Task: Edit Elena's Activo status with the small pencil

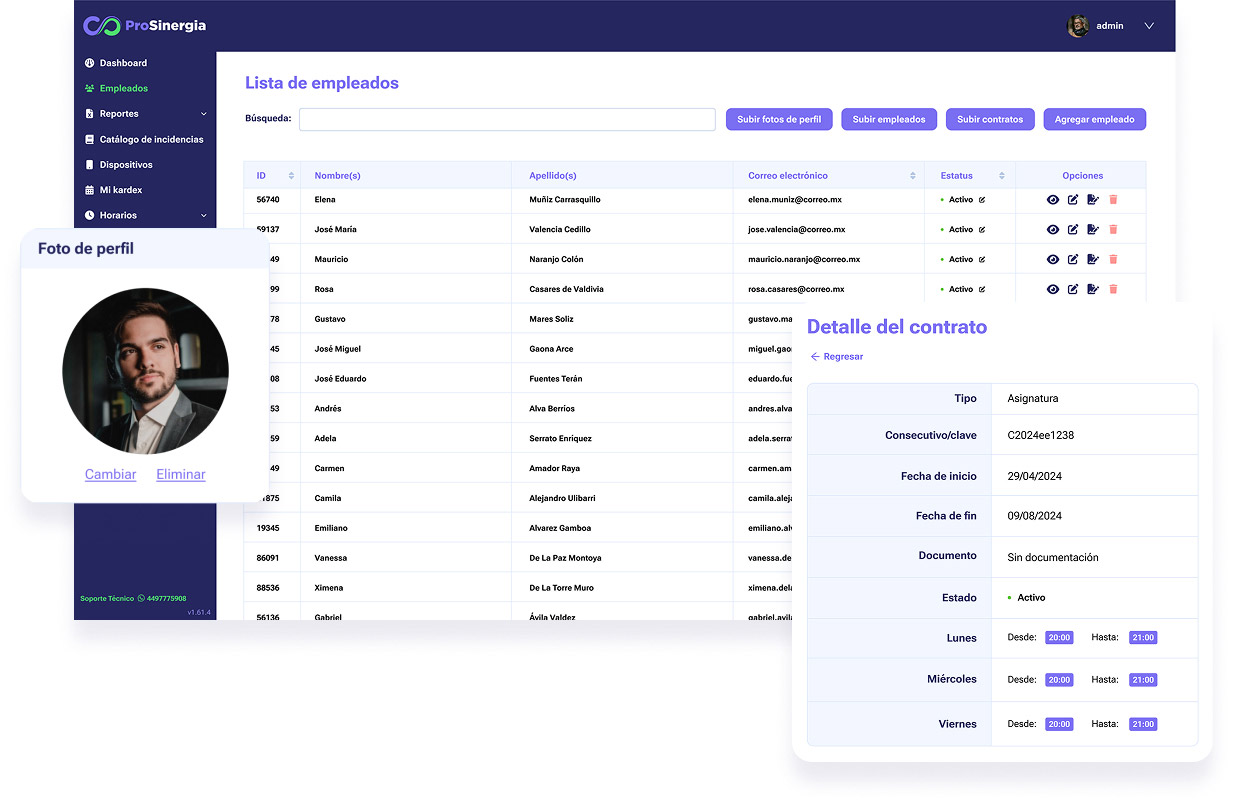Action: (982, 200)
